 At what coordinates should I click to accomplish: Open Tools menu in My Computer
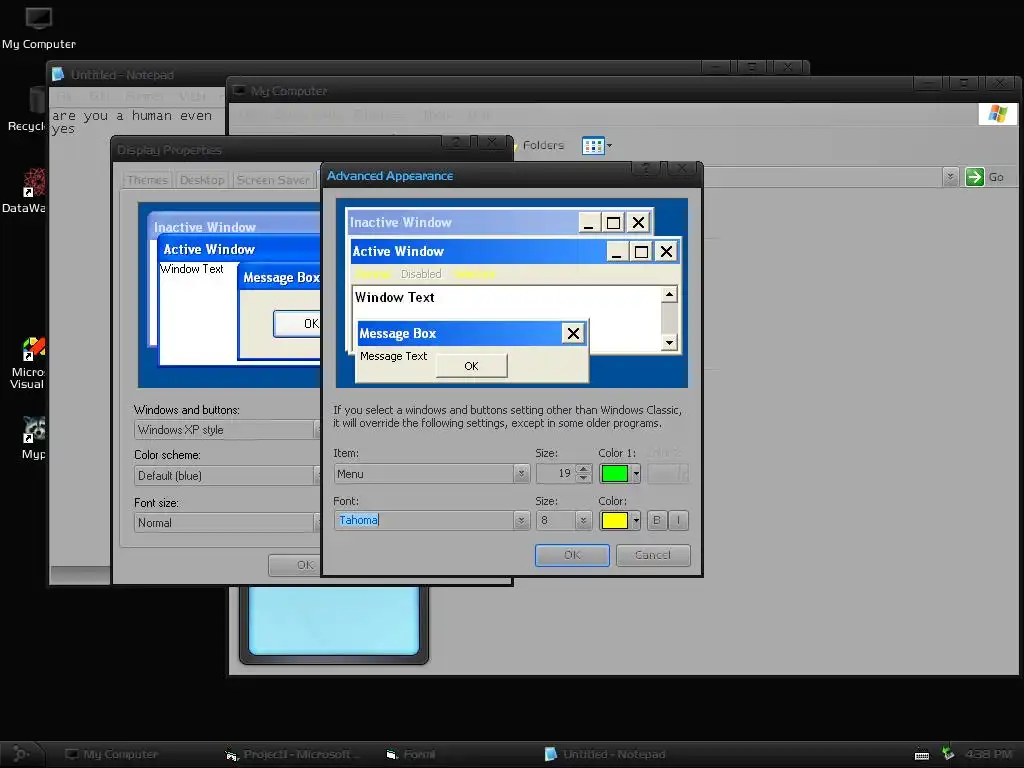(x=436, y=115)
